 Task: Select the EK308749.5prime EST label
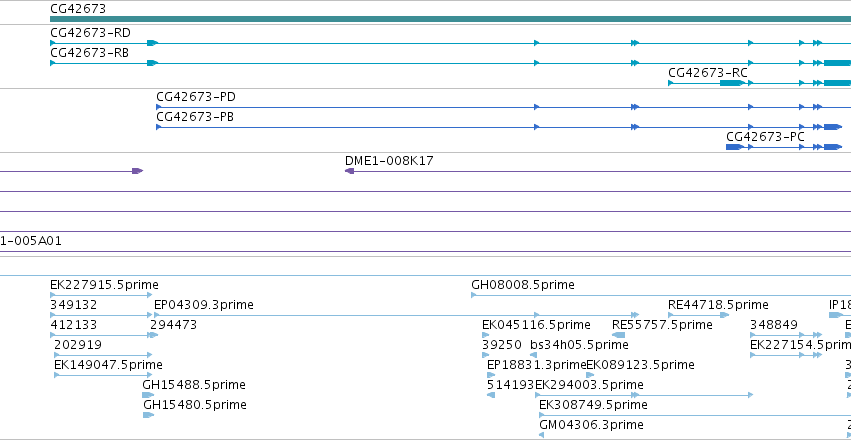coord(593,405)
